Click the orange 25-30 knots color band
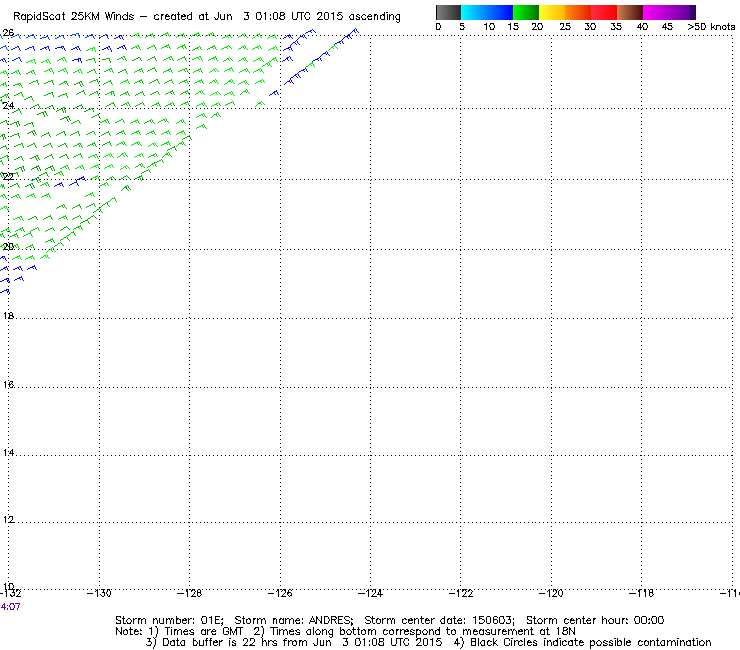 tap(578, 12)
